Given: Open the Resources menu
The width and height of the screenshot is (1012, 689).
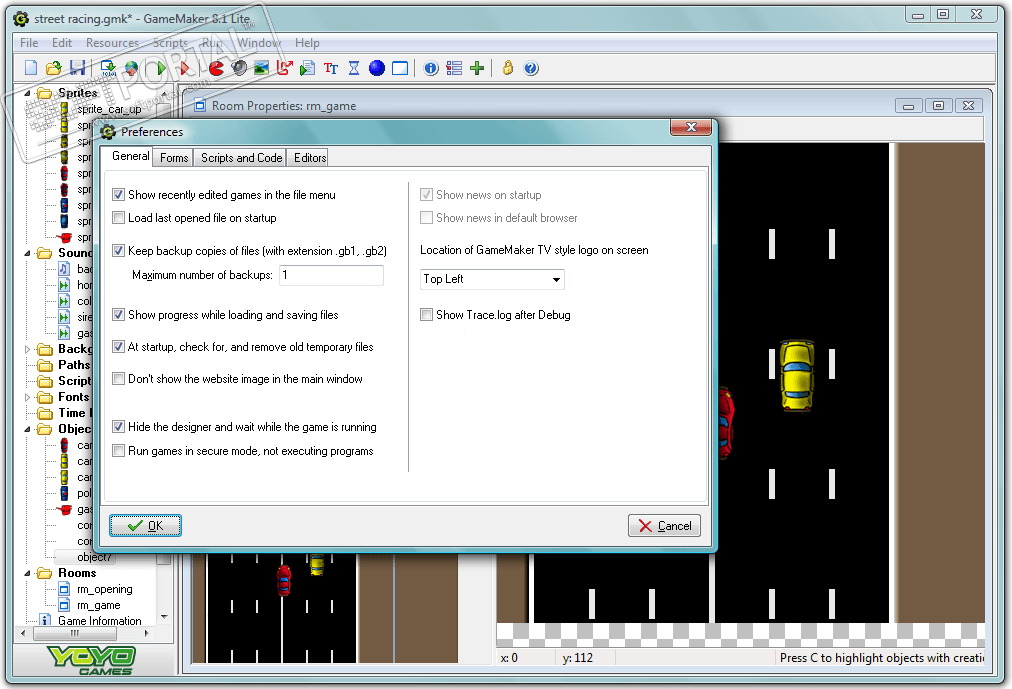Looking at the screenshot, I should point(112,43).
